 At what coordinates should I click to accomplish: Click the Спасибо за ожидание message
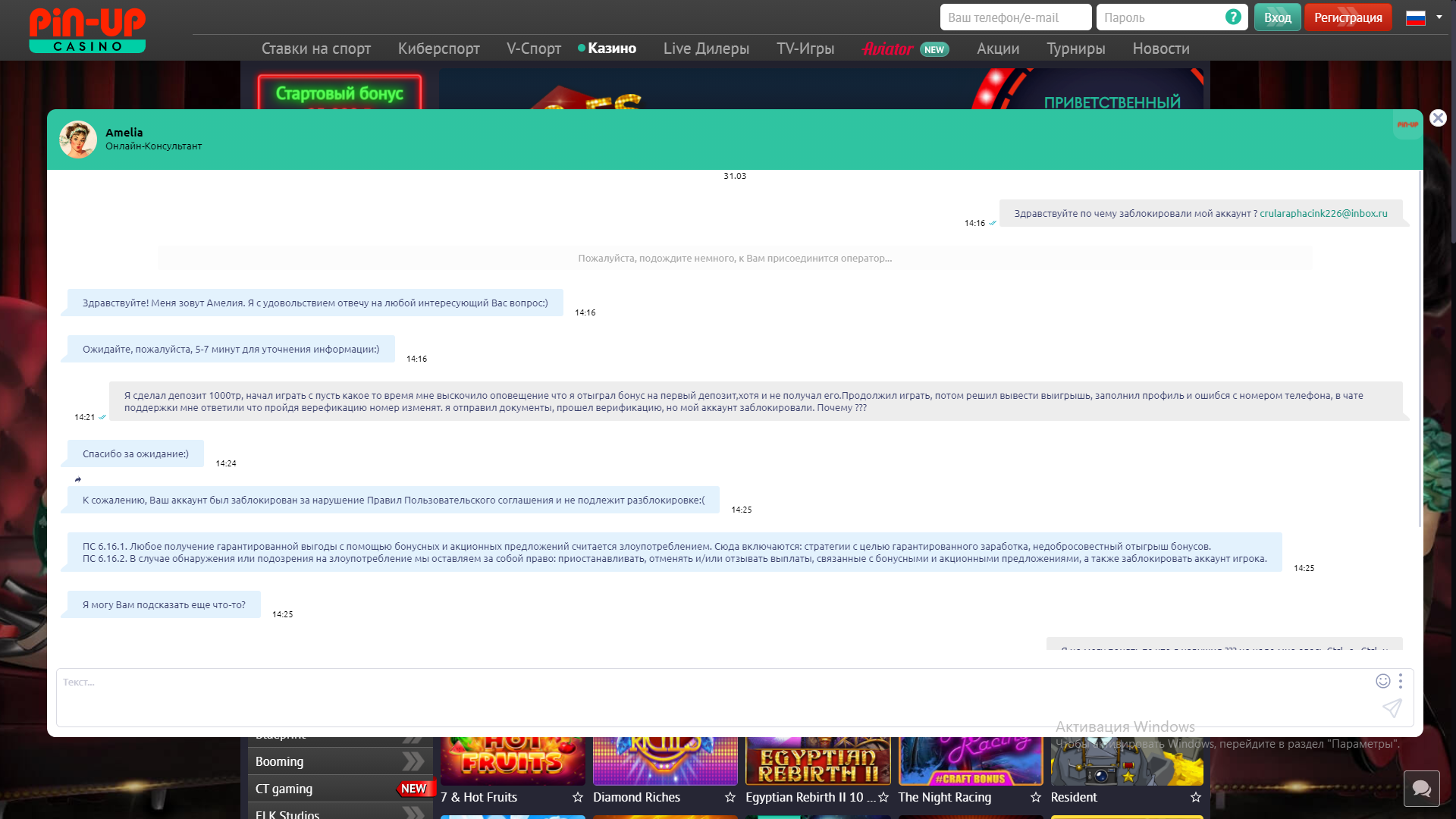click(136, 453)
